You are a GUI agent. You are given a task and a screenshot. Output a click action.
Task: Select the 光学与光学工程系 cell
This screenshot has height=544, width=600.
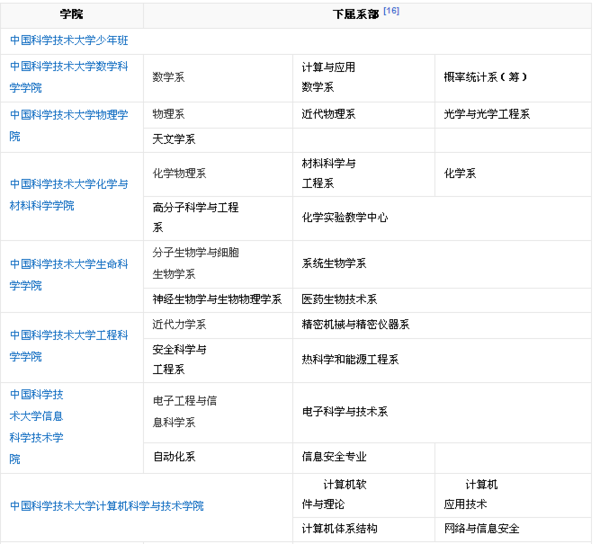click(x=513, y=114)
